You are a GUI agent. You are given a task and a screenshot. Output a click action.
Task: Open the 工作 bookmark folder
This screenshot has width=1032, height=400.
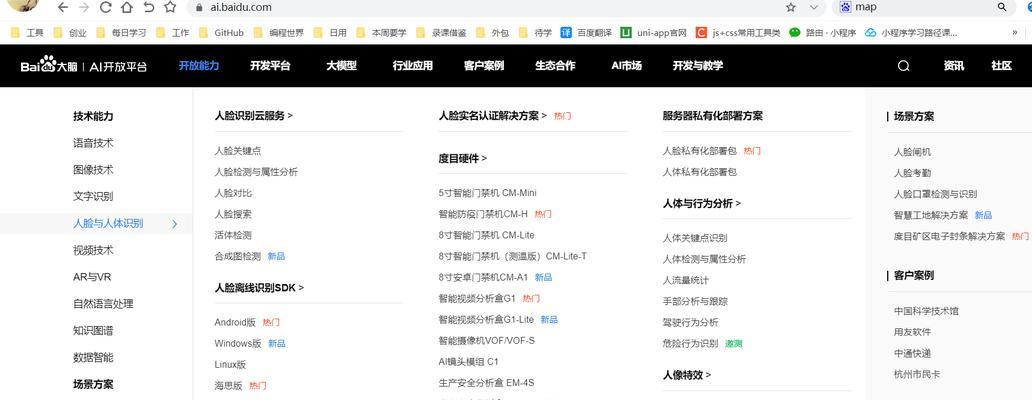172,32
